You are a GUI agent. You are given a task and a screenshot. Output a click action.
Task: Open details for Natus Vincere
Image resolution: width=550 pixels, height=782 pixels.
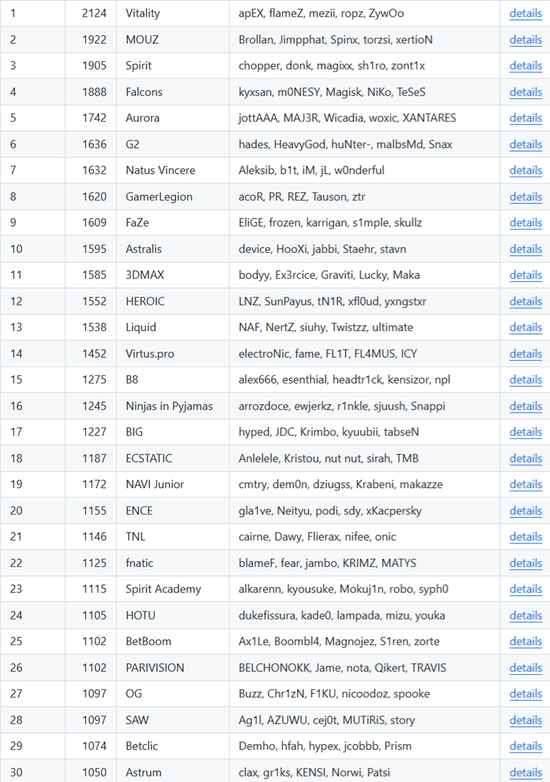[526, 171]
